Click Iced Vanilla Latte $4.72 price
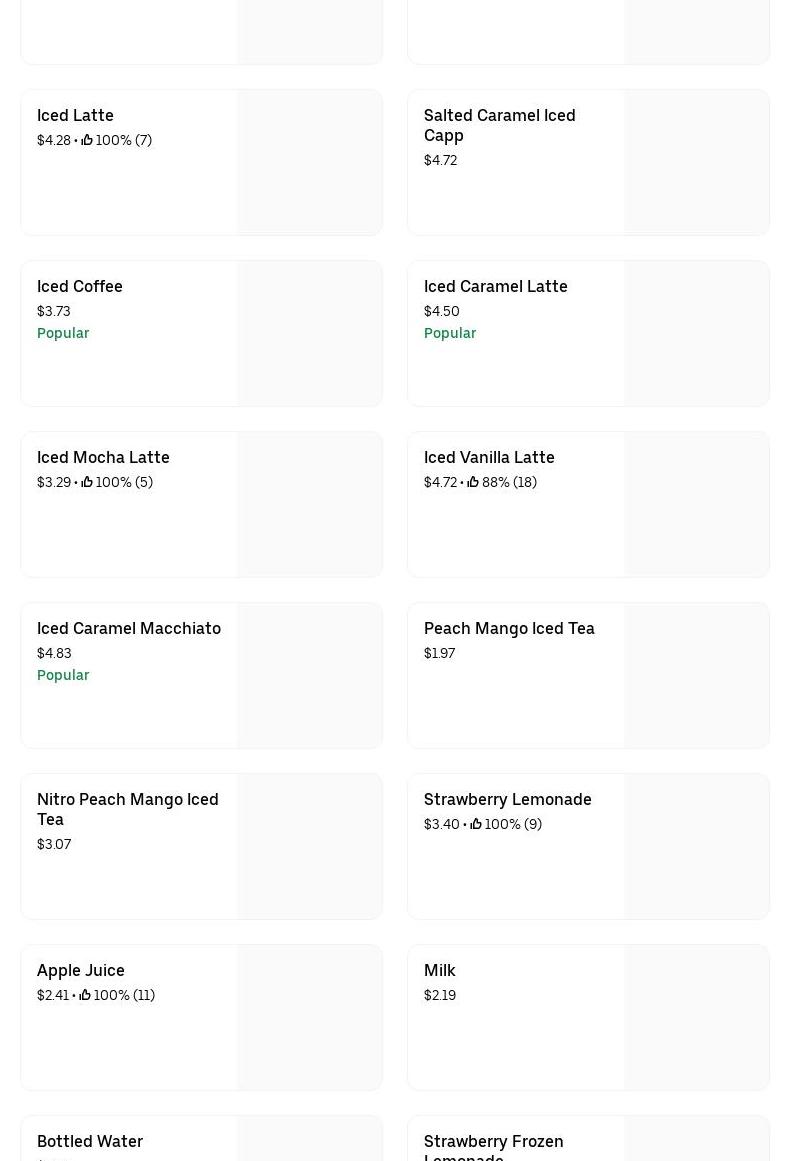This screenshot has height=1161, width=804. point(440,483)
